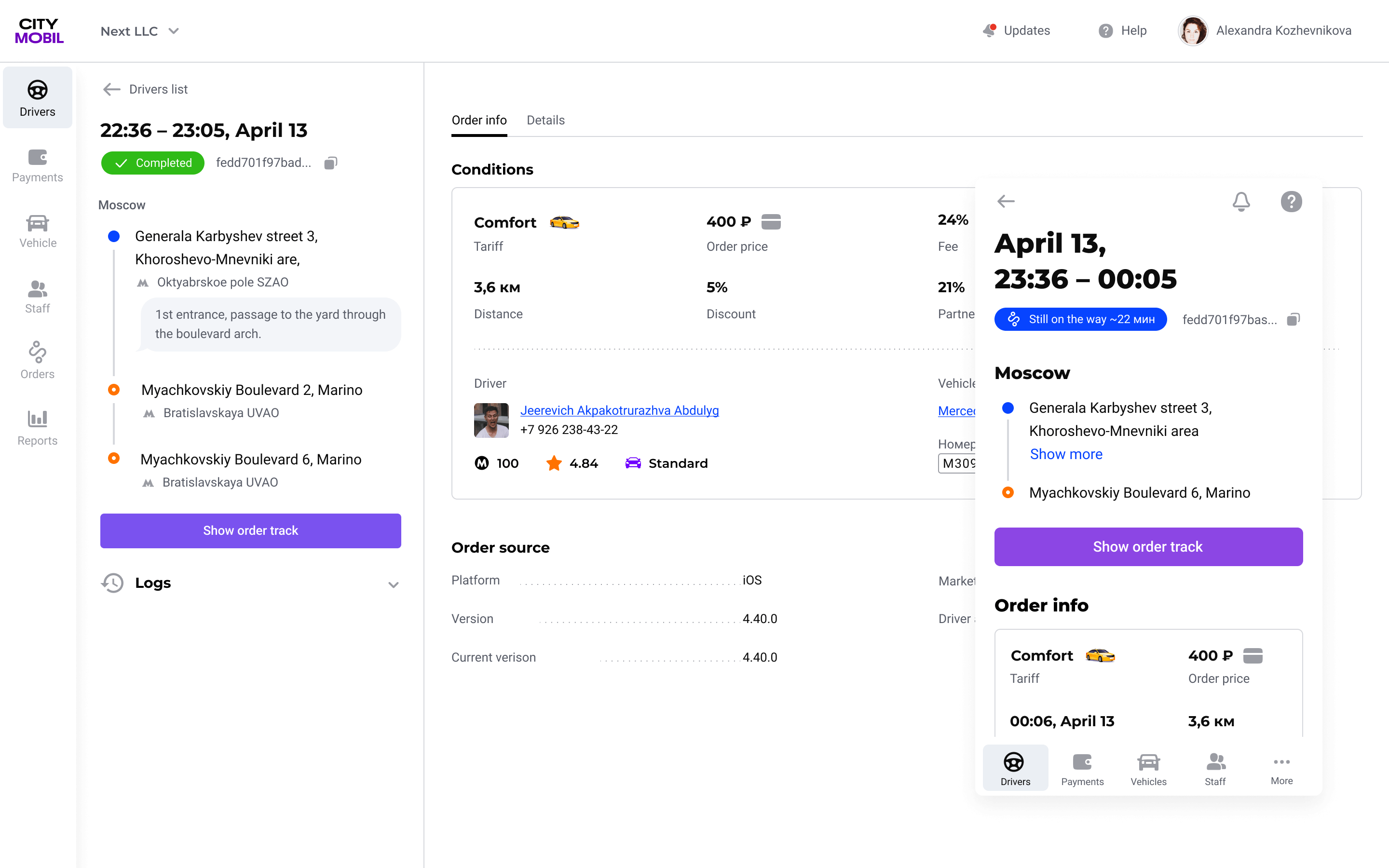Screen dimensions: 1389x868
Task: Select Drivers tab in mobile bottom bar
Action: pos(1015,769)
